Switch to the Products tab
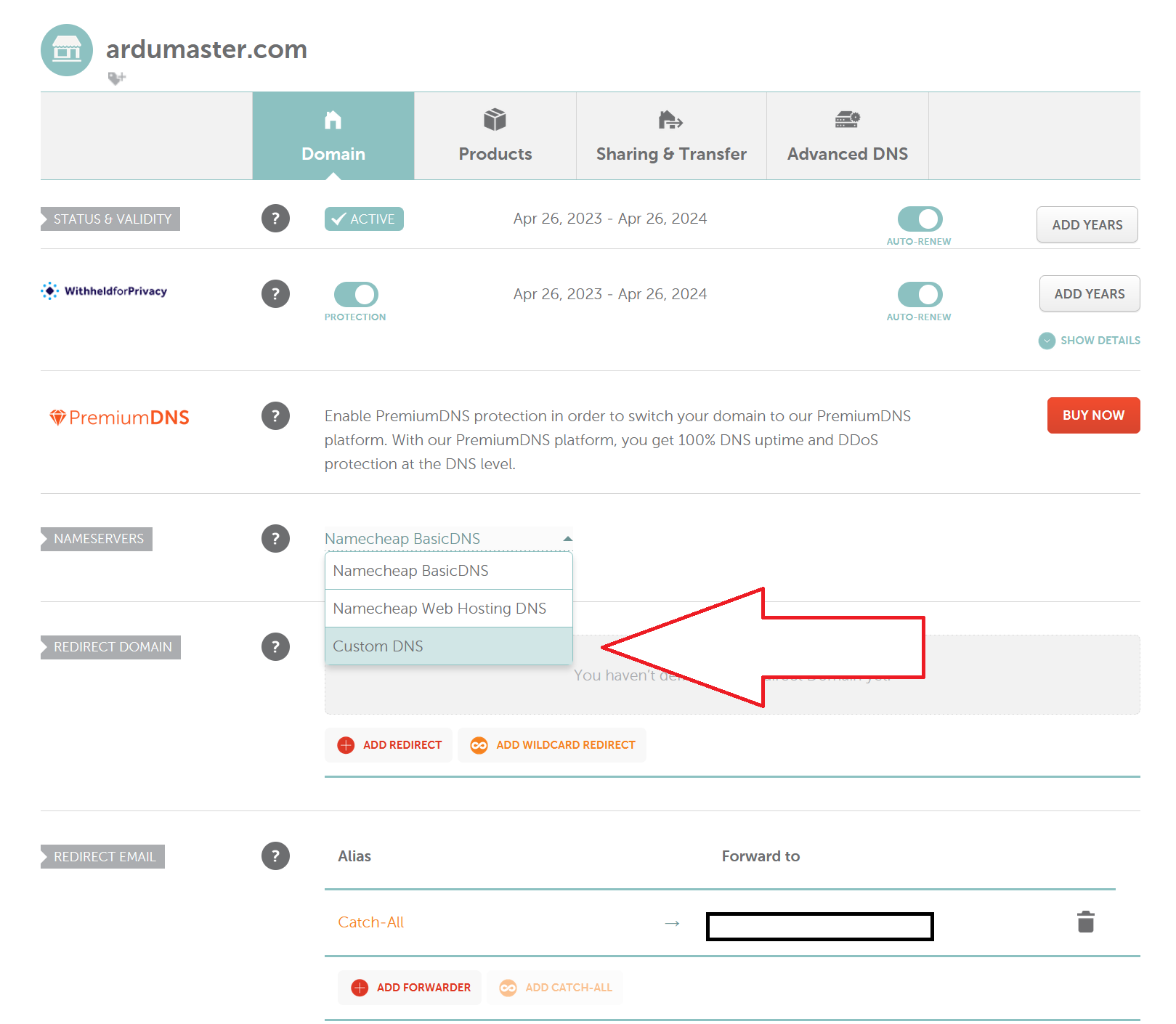The width and height of the screenshot is (1176, 1024). point(495,136)
